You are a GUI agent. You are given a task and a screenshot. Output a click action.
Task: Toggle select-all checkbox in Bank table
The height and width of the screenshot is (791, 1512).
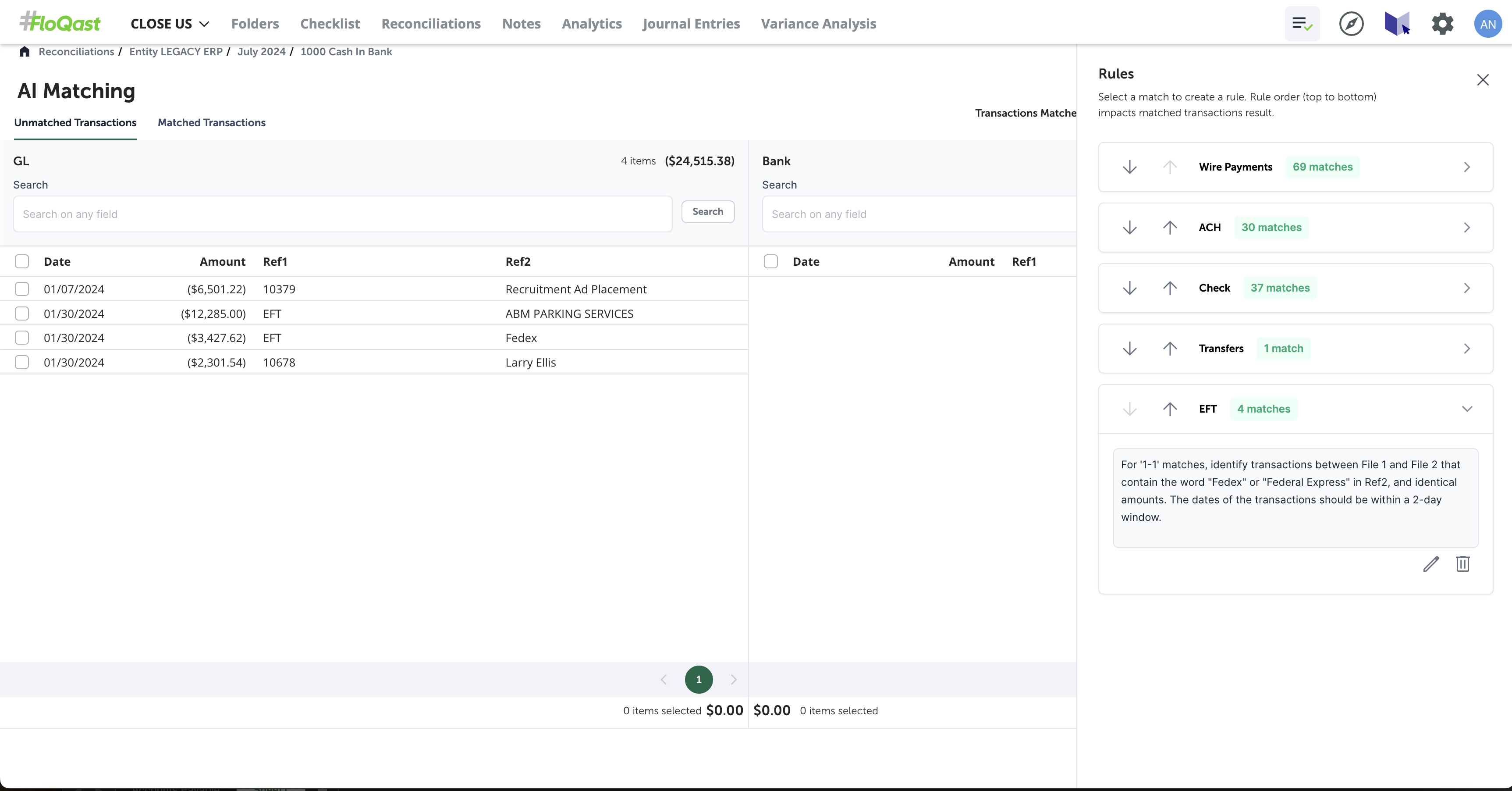[x=770, y=261]
